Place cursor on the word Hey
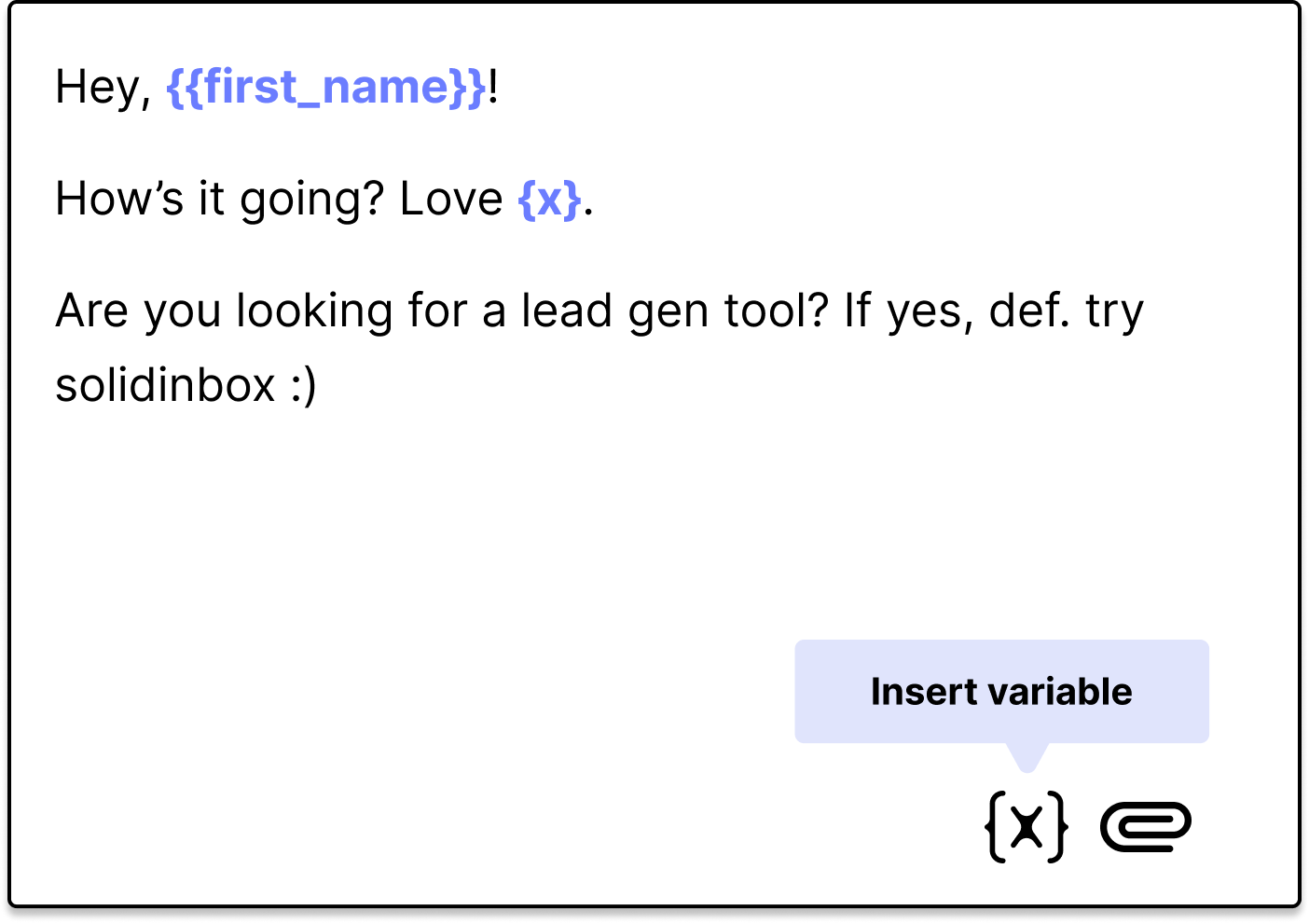Viewport: 1309px width, 924px height. [x=96, y=88]
